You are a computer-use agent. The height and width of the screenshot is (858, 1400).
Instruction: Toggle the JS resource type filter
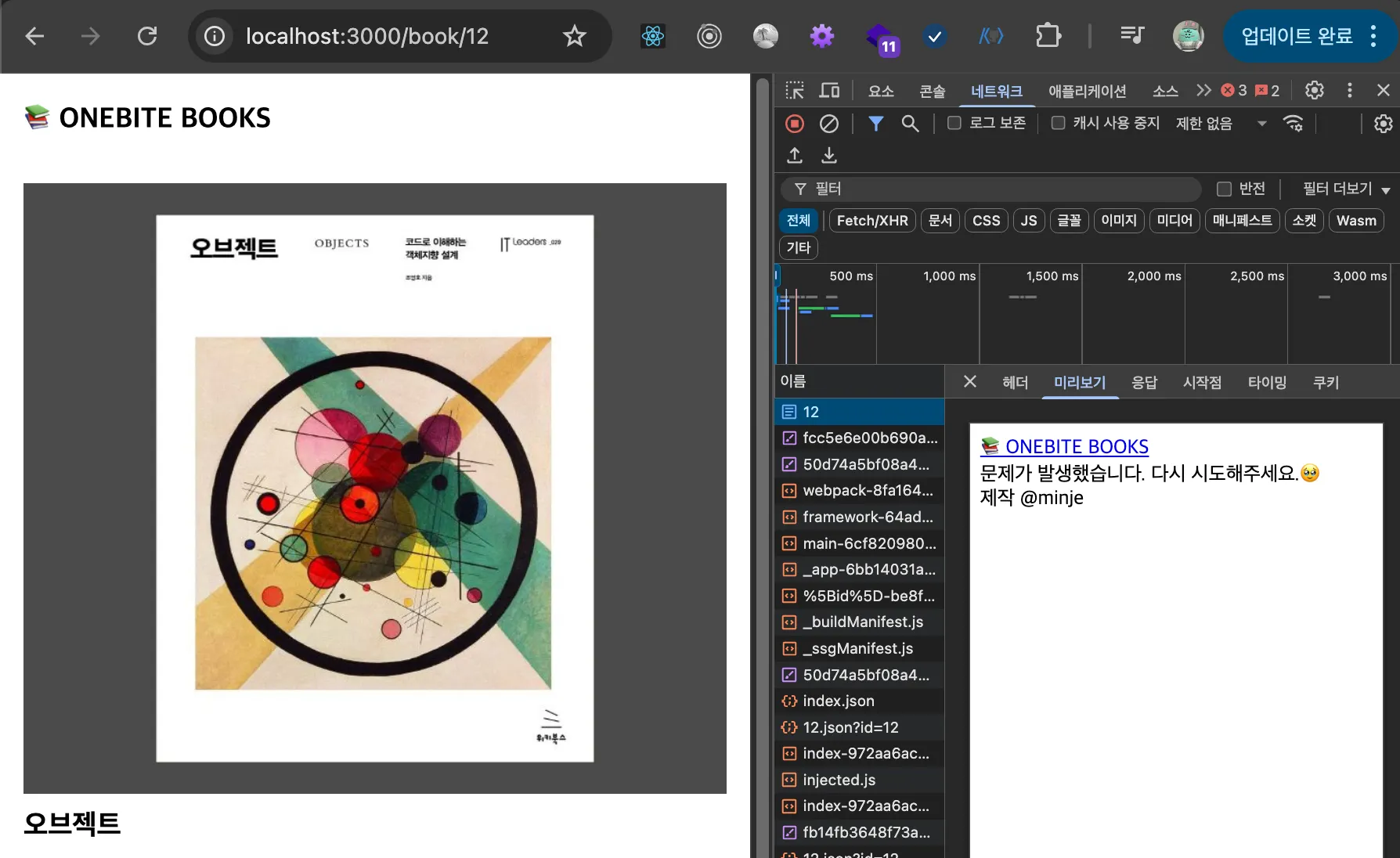pos(1029,221)
